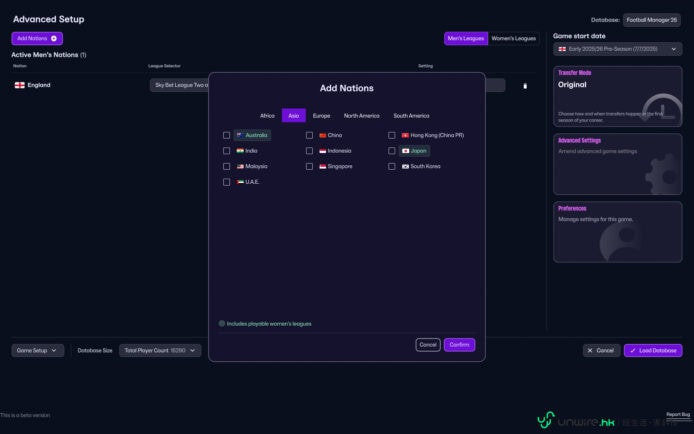Screen dimensions: 694x434
Task: Open the Total Player Count dropdown
Action: tap(160, 350)
